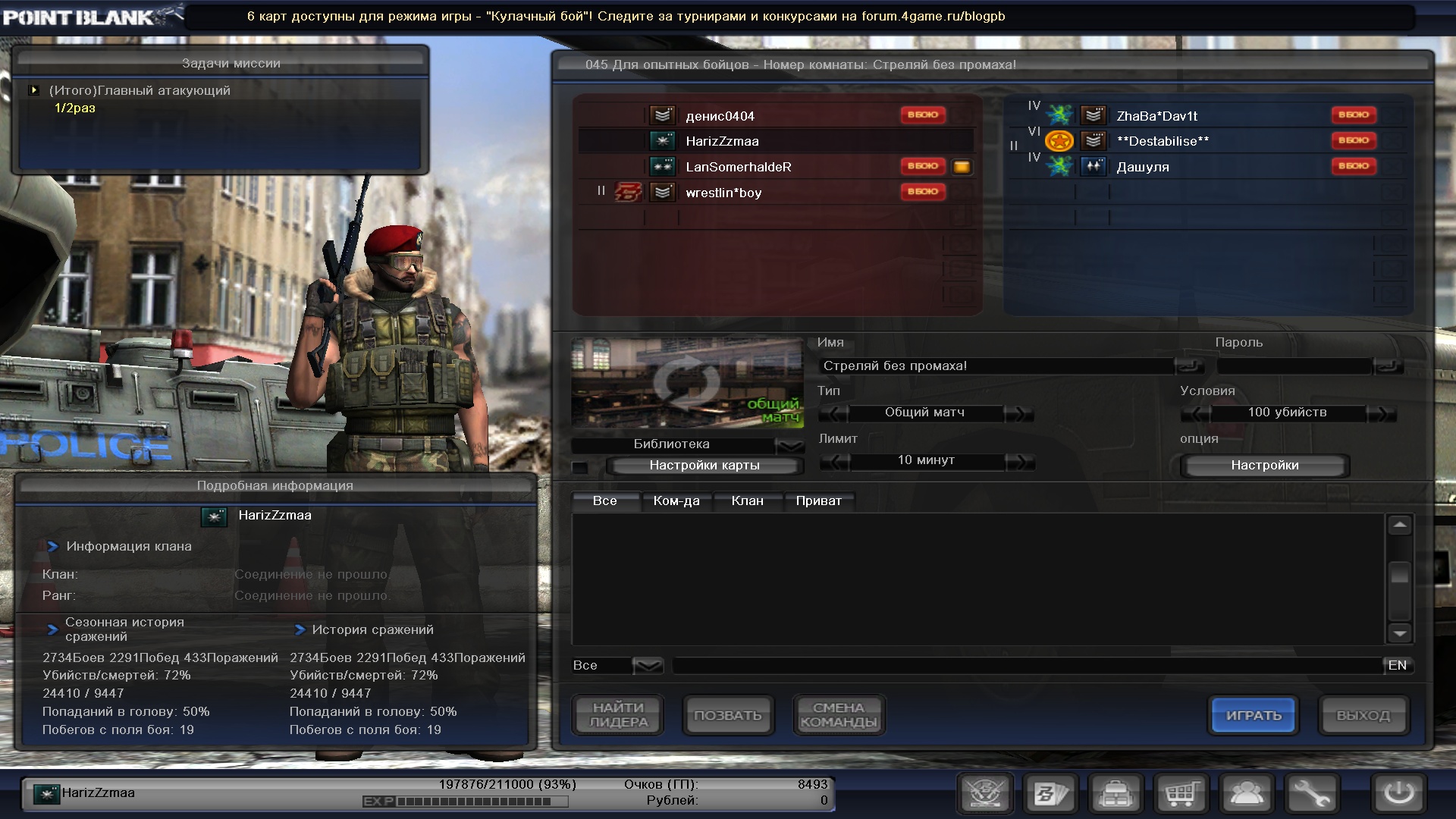The image size is (1456, 819).
Task: Click the ИГРАТЬ button
Action: [1254, 715]
